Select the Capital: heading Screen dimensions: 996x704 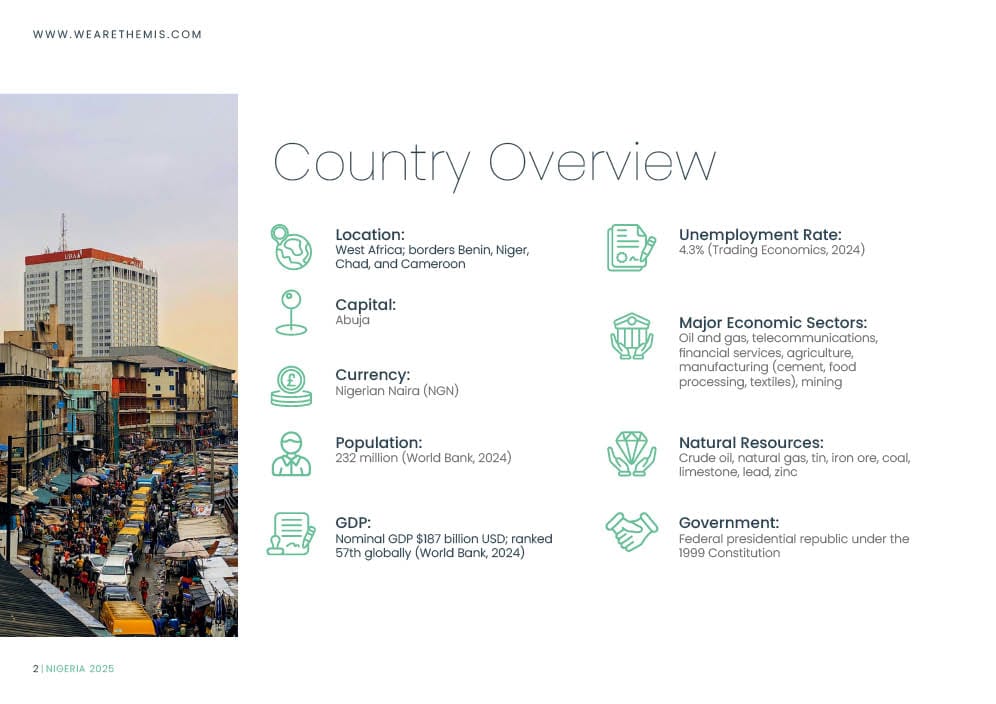pos(365,305)
